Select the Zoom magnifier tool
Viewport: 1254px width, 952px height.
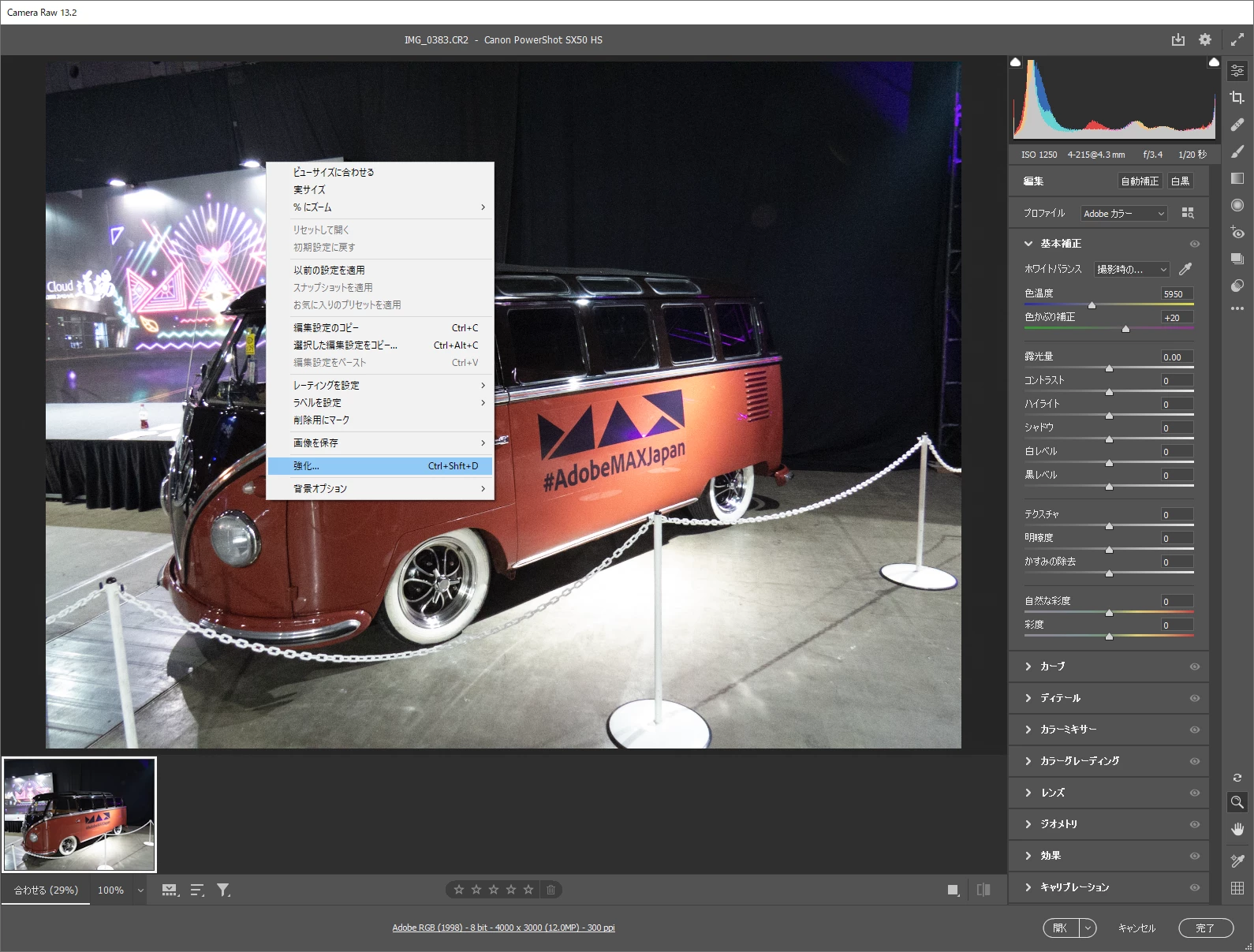(x=1237, y=802)
